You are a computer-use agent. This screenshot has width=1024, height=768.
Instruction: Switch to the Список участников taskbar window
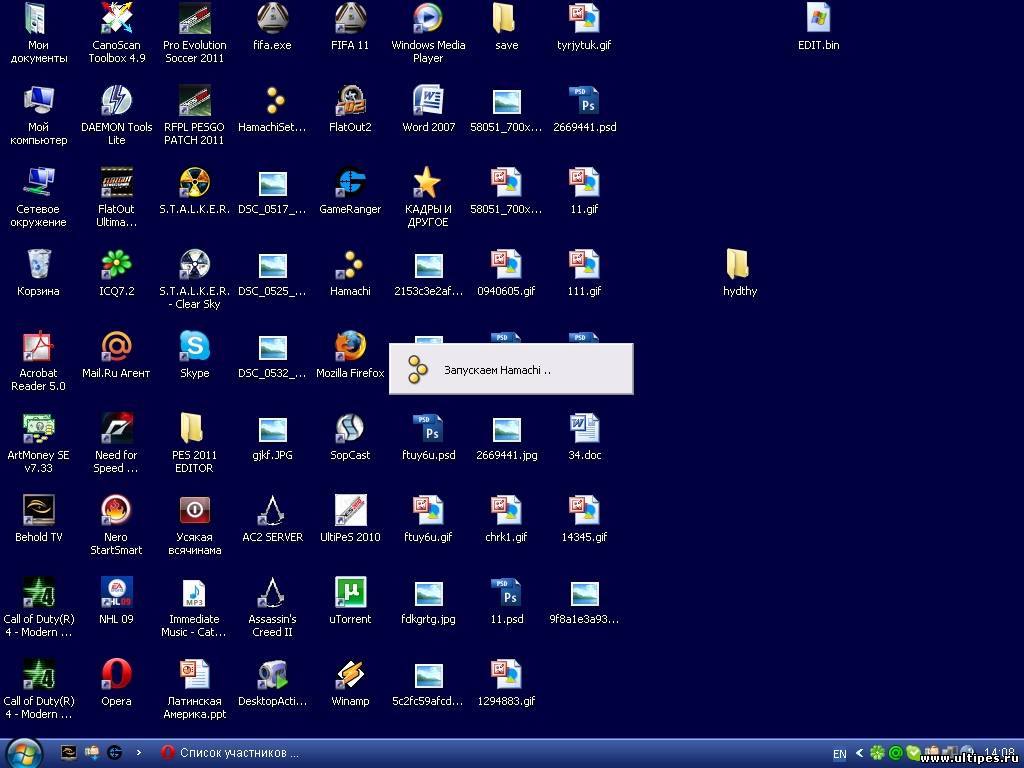coord(230,753)
